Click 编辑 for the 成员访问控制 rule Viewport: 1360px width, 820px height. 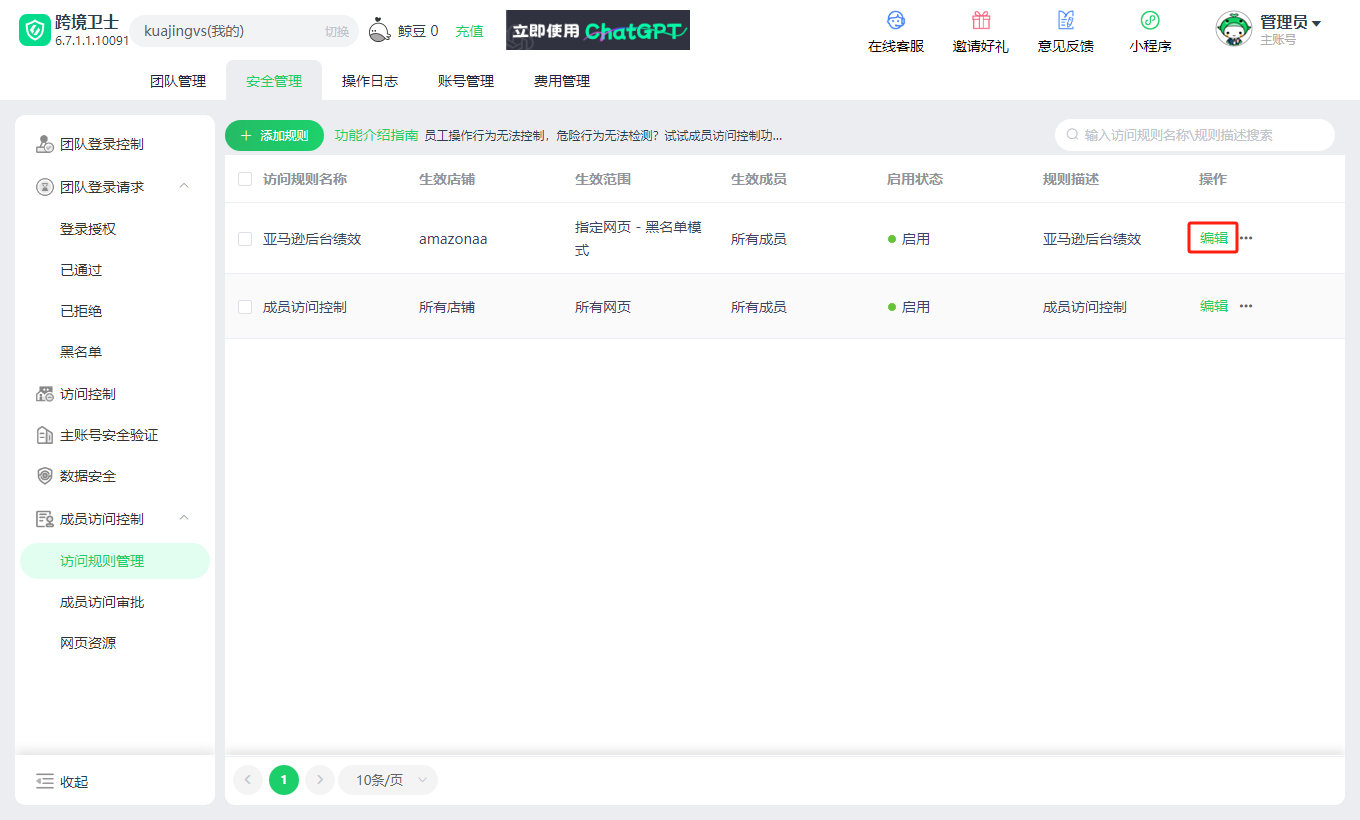click(x=1214, y=306)
